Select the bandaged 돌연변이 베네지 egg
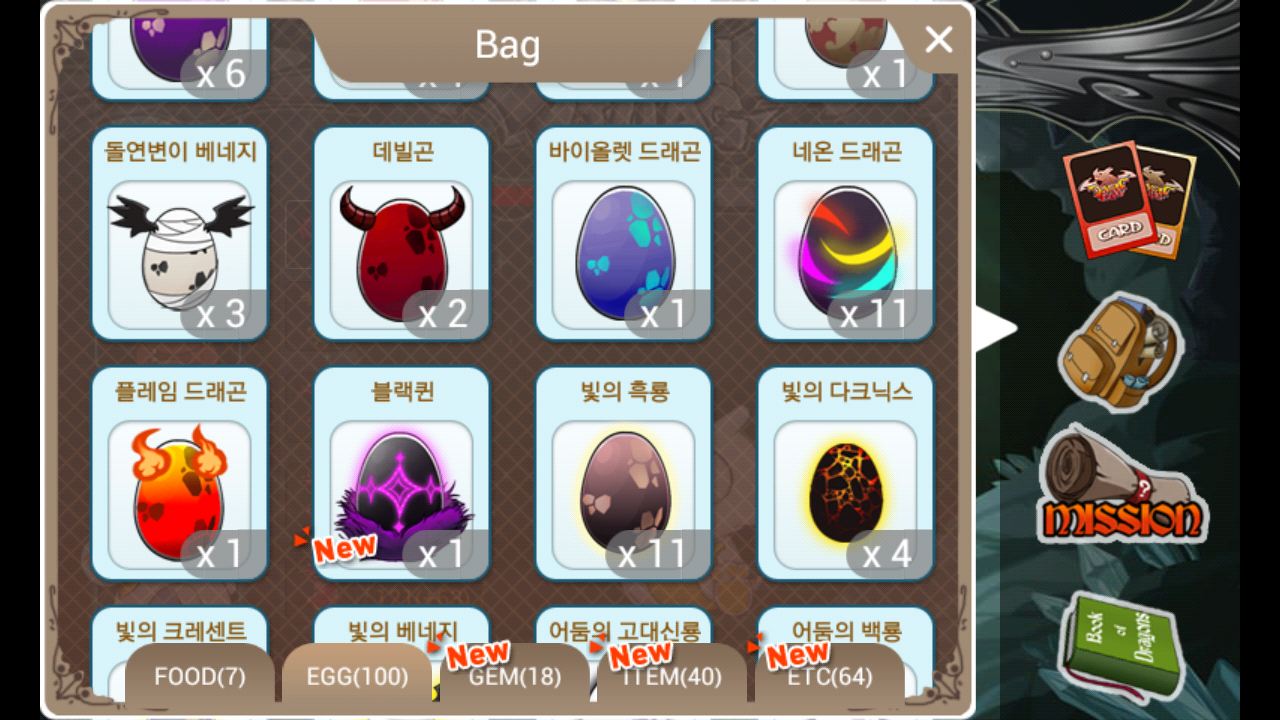Image resolution: width=1280 pixels, height=720 pixels. (180, 233)
